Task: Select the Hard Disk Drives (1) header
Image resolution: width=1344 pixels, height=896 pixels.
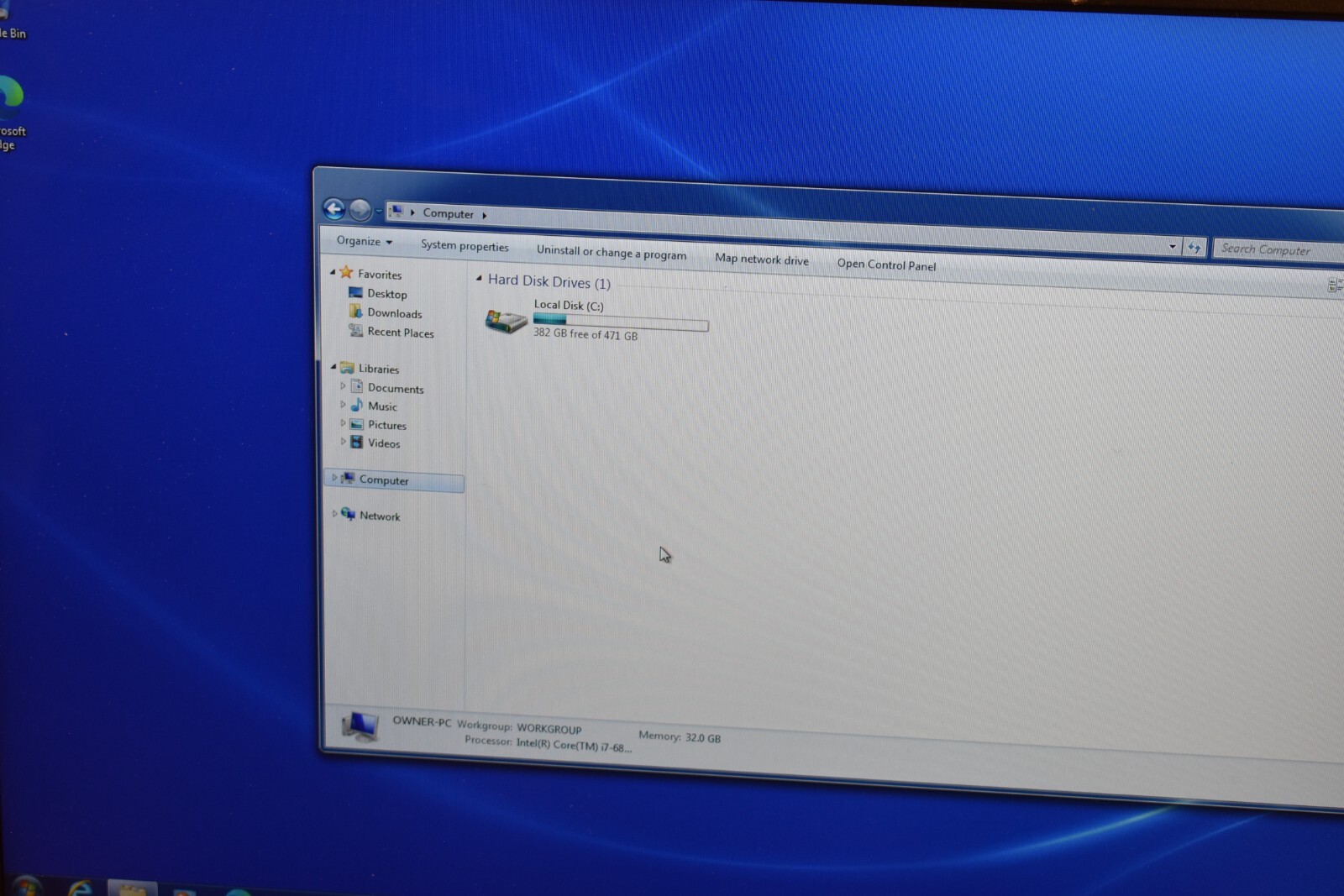Action: 549,281
